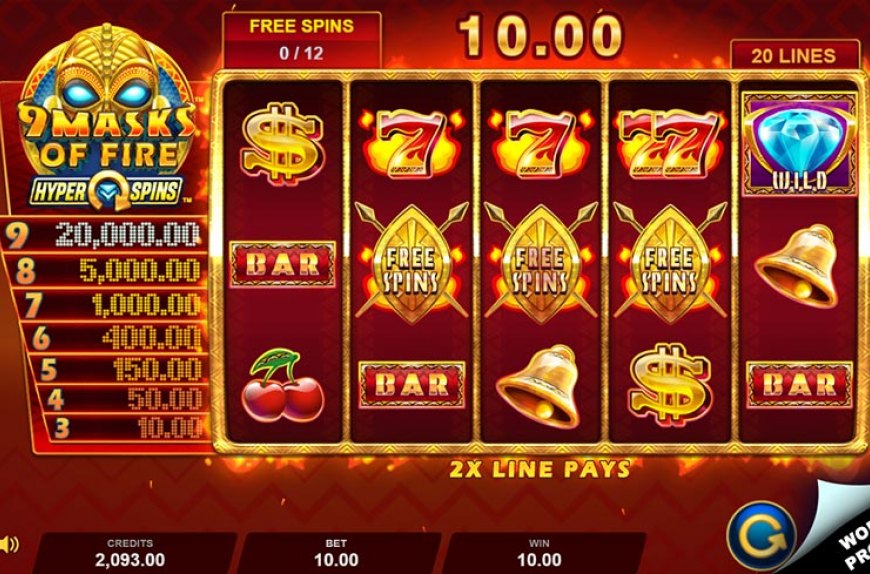Click the Win 10.00 display
Viewport: 870px width, 574px height.
pyautogui.click(x=539, y=553)
